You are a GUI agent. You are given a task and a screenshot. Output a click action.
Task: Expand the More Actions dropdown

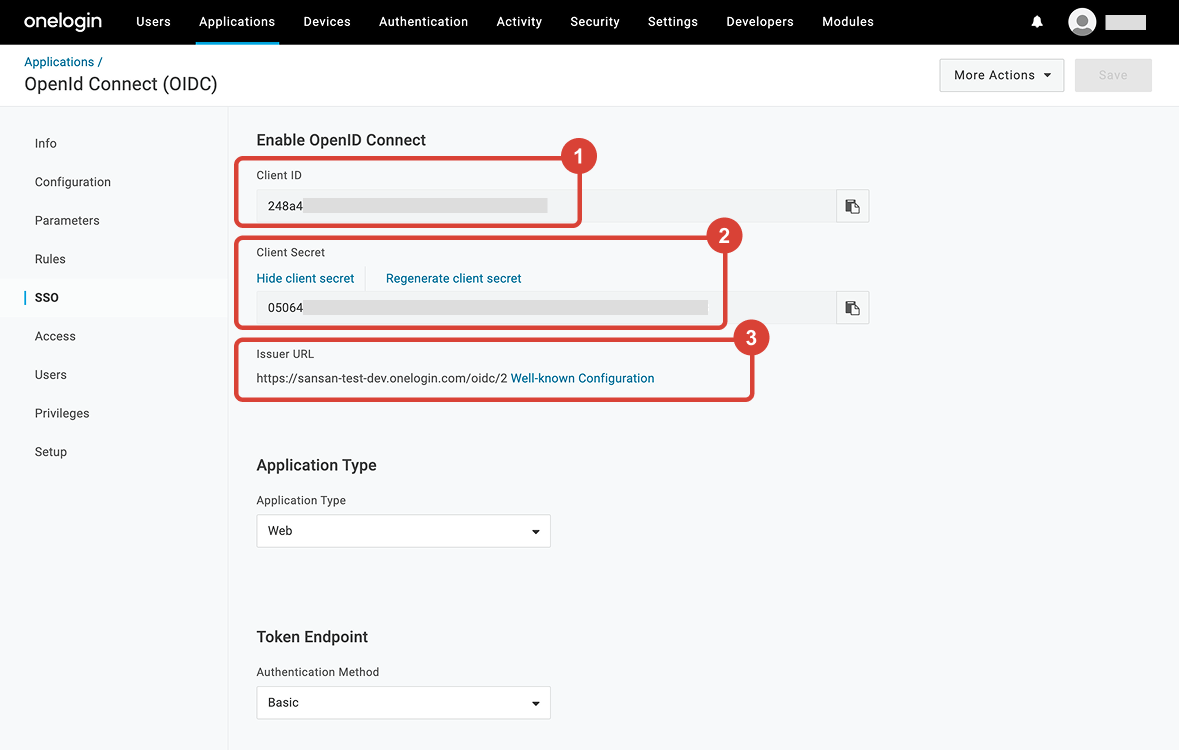coord(1002,75)
